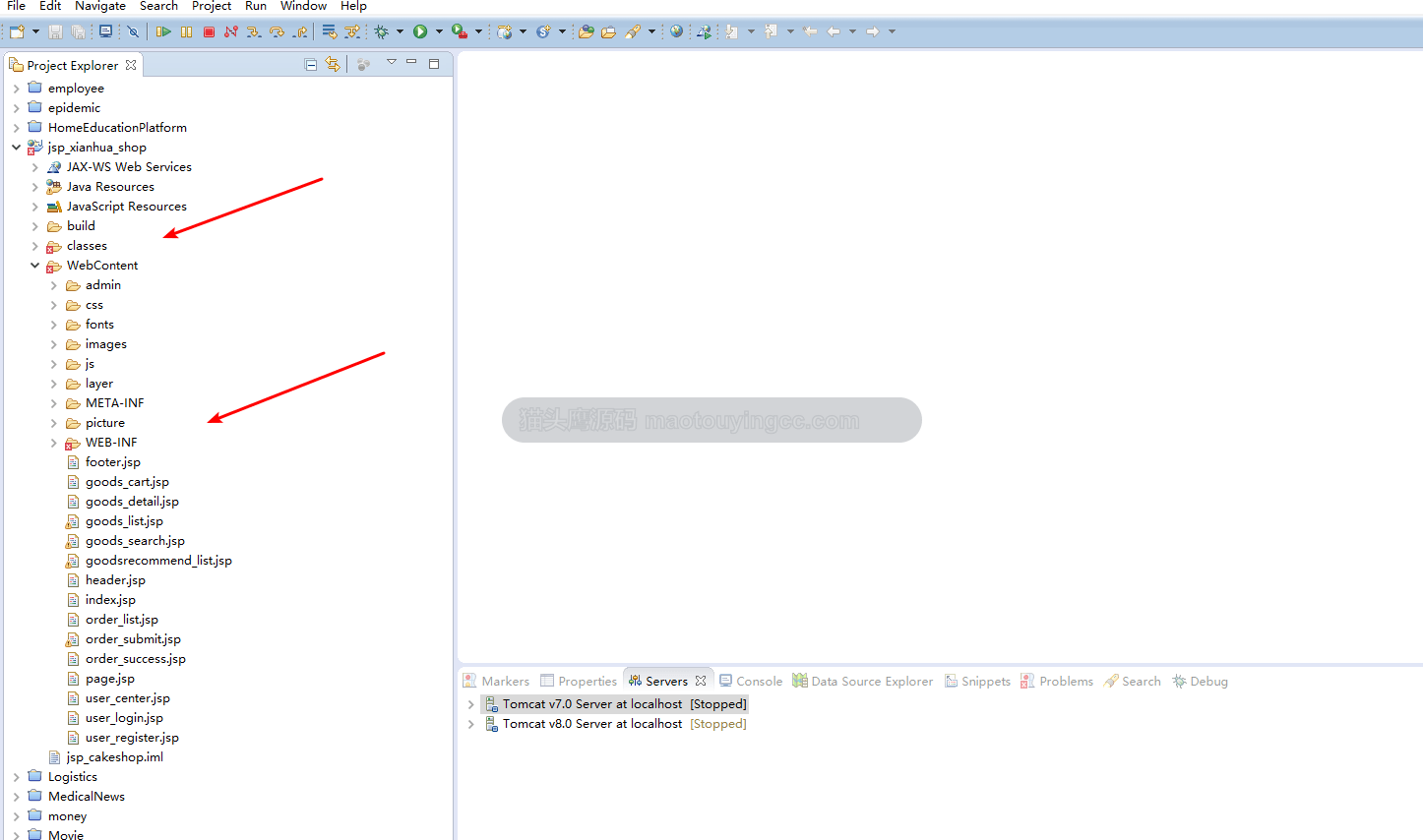Click the Open Type folder icon
1423x840 pixels.
pyautogui.click(x=586, y=31)
